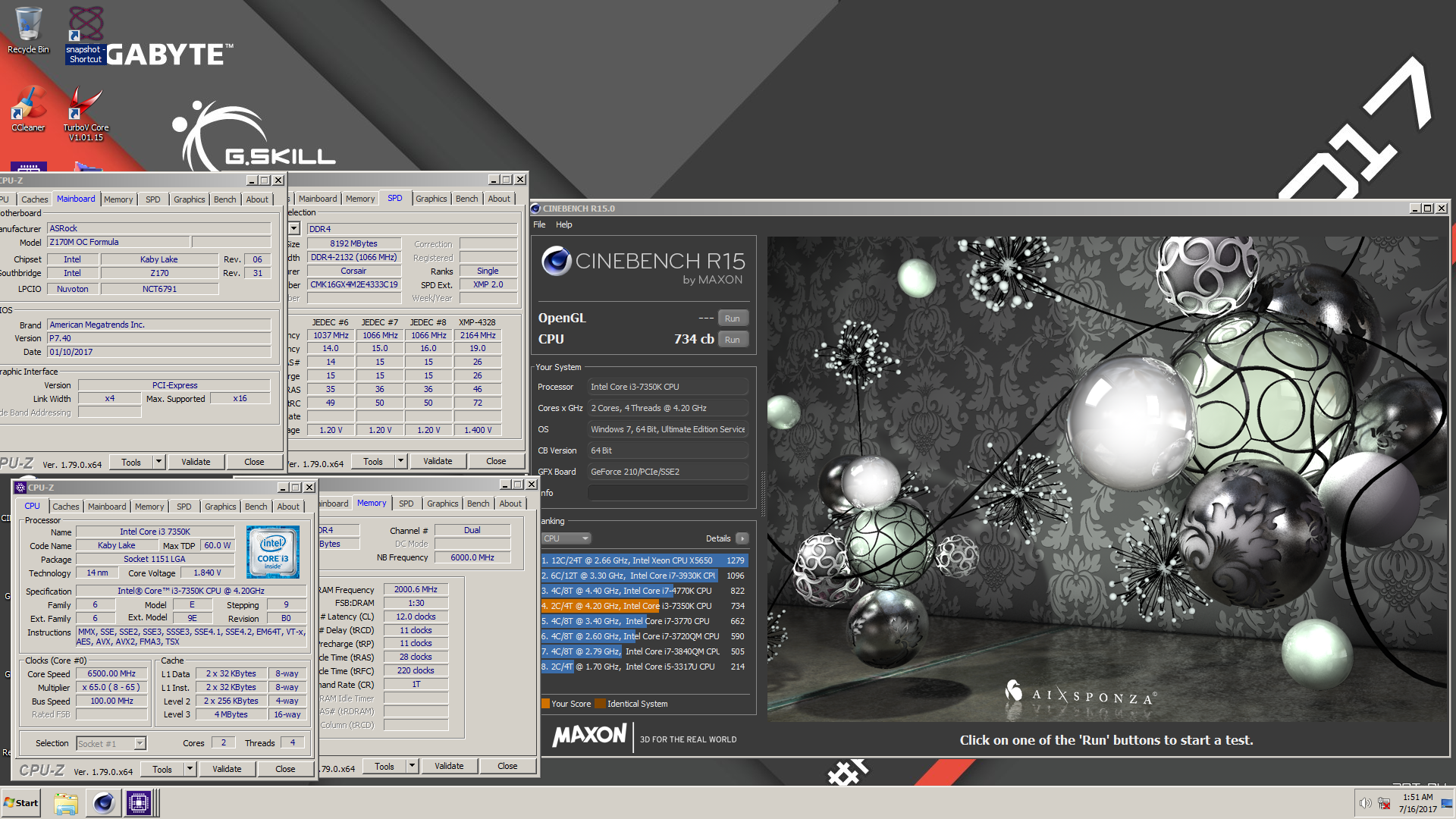Click the Info field in Cinebench
Viewport: 1456px width, 819px height.
pyautogui.click(x=668, y=493)
